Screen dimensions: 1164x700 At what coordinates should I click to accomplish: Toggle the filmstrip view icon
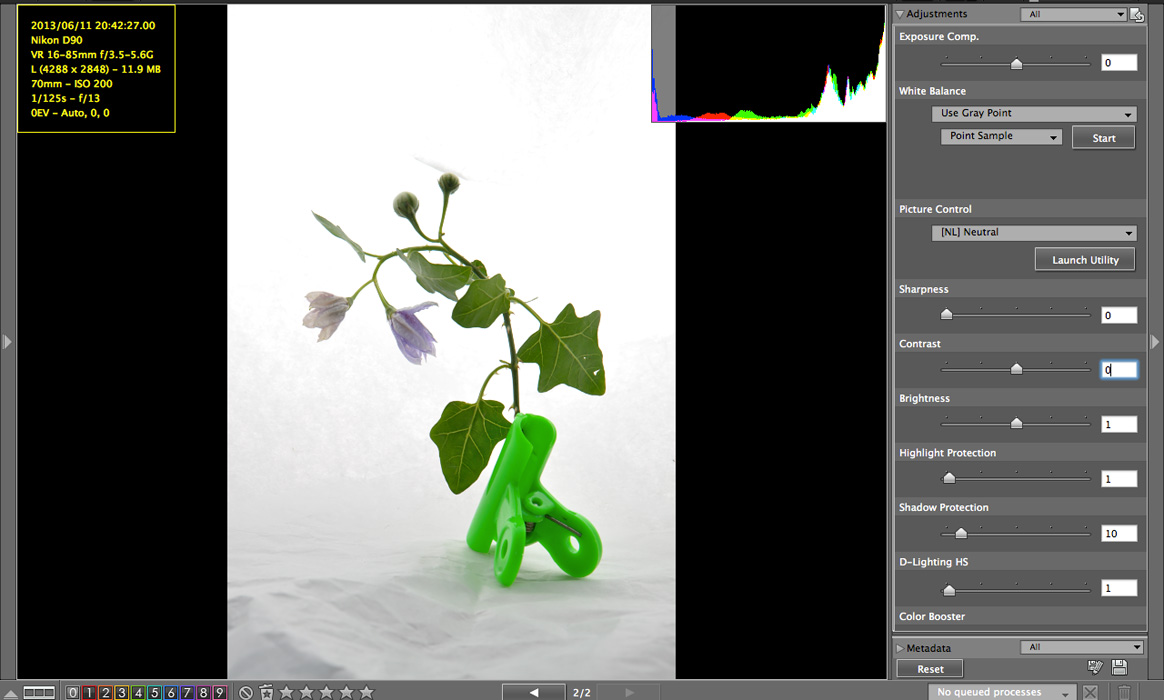point(39,692)
